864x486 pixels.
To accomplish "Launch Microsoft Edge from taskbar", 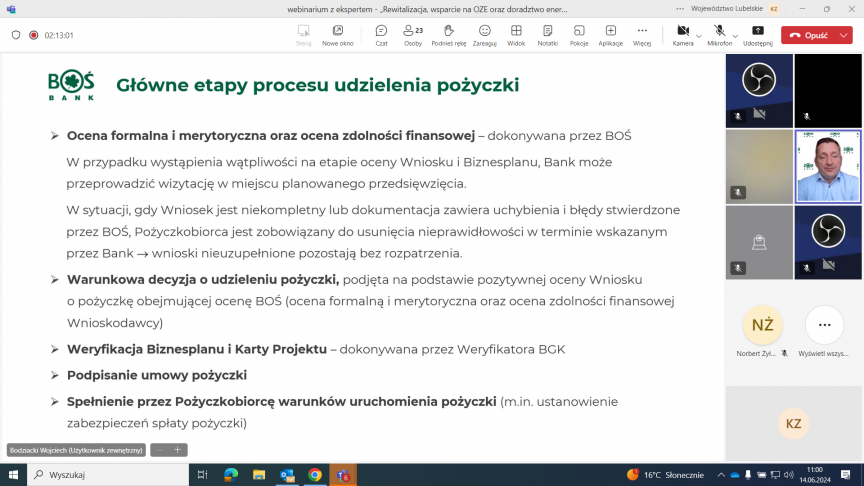I will [231, 474].
